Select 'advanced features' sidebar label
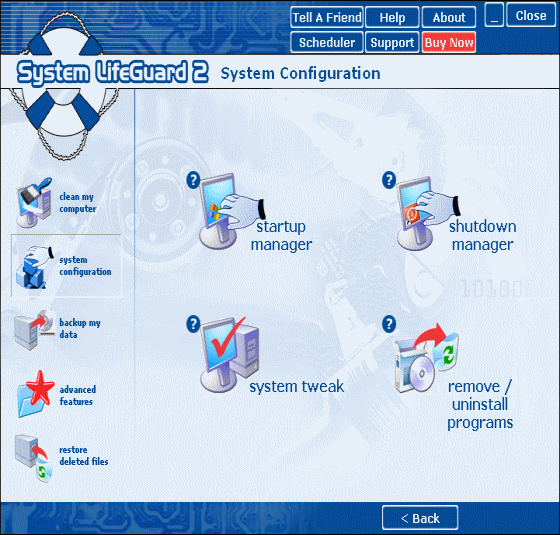 point(78,395)
